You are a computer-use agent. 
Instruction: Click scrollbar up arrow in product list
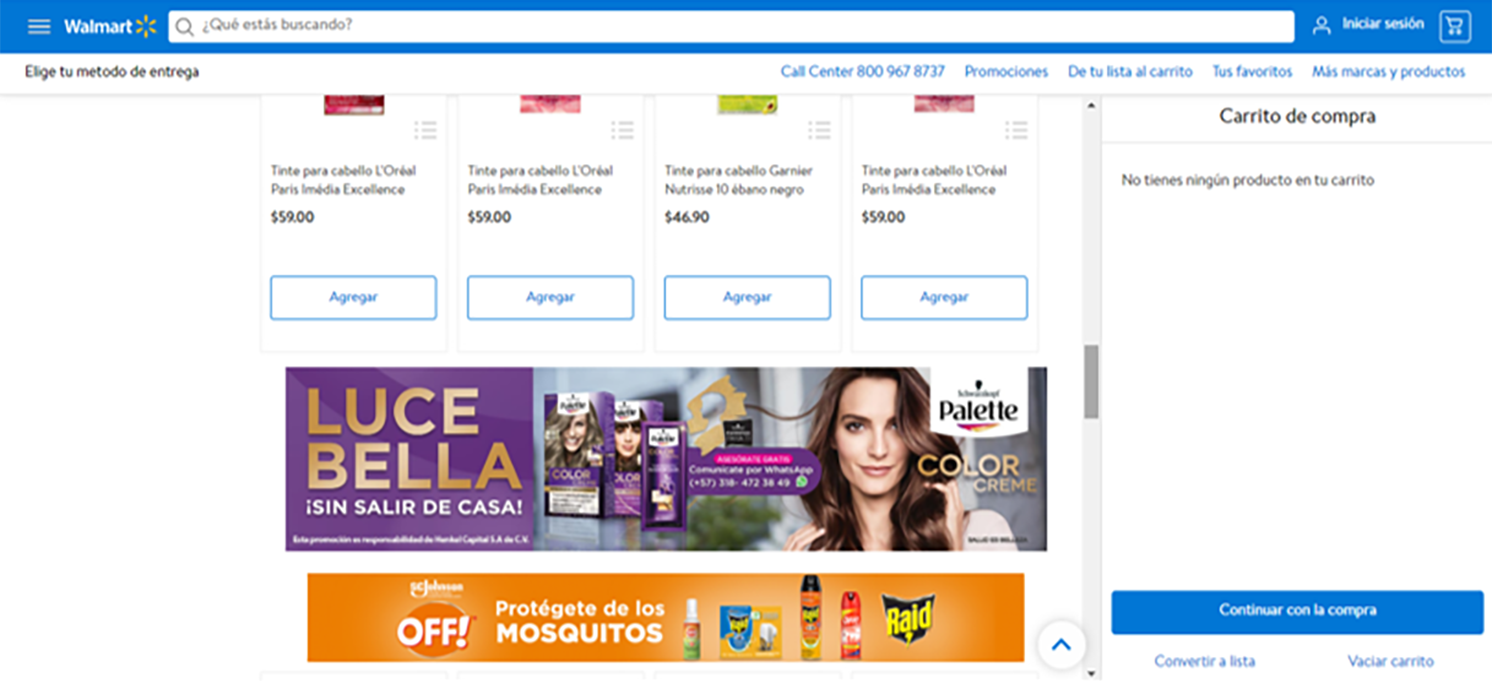(1091, 105)
